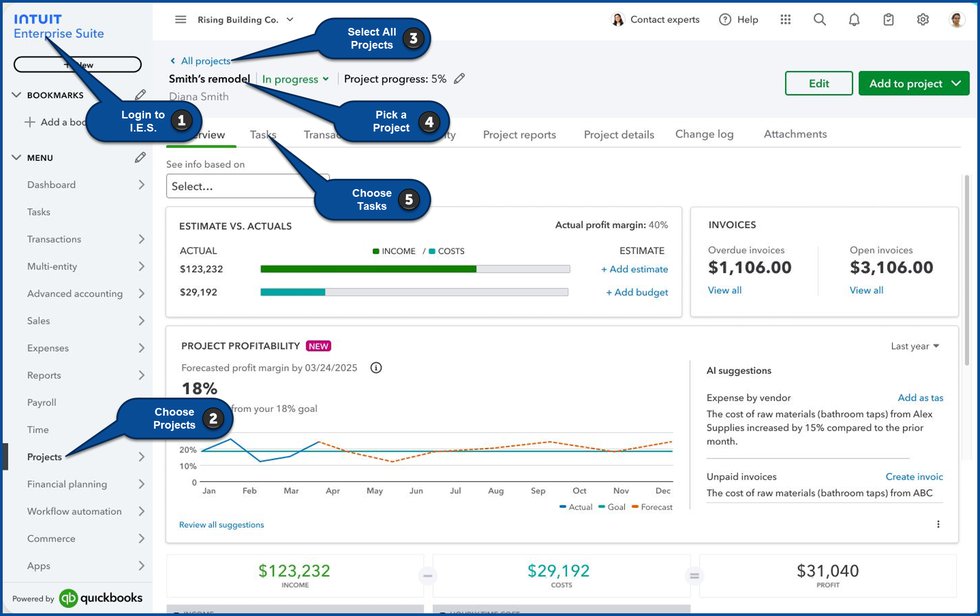The image size is (980, 616).
Task: Expand the Projects submenu chevron
Action: pyautogui.click(x=141, y=457)
